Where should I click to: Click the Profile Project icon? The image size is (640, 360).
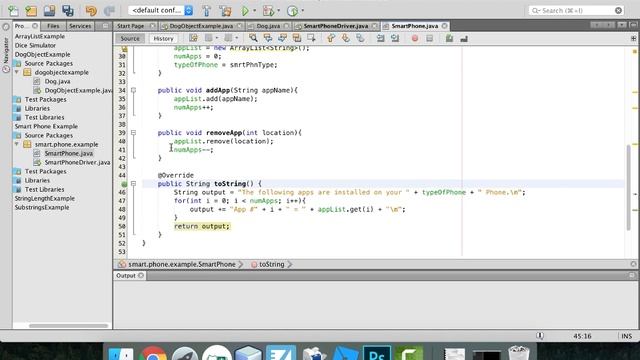[x=292, y=11]
